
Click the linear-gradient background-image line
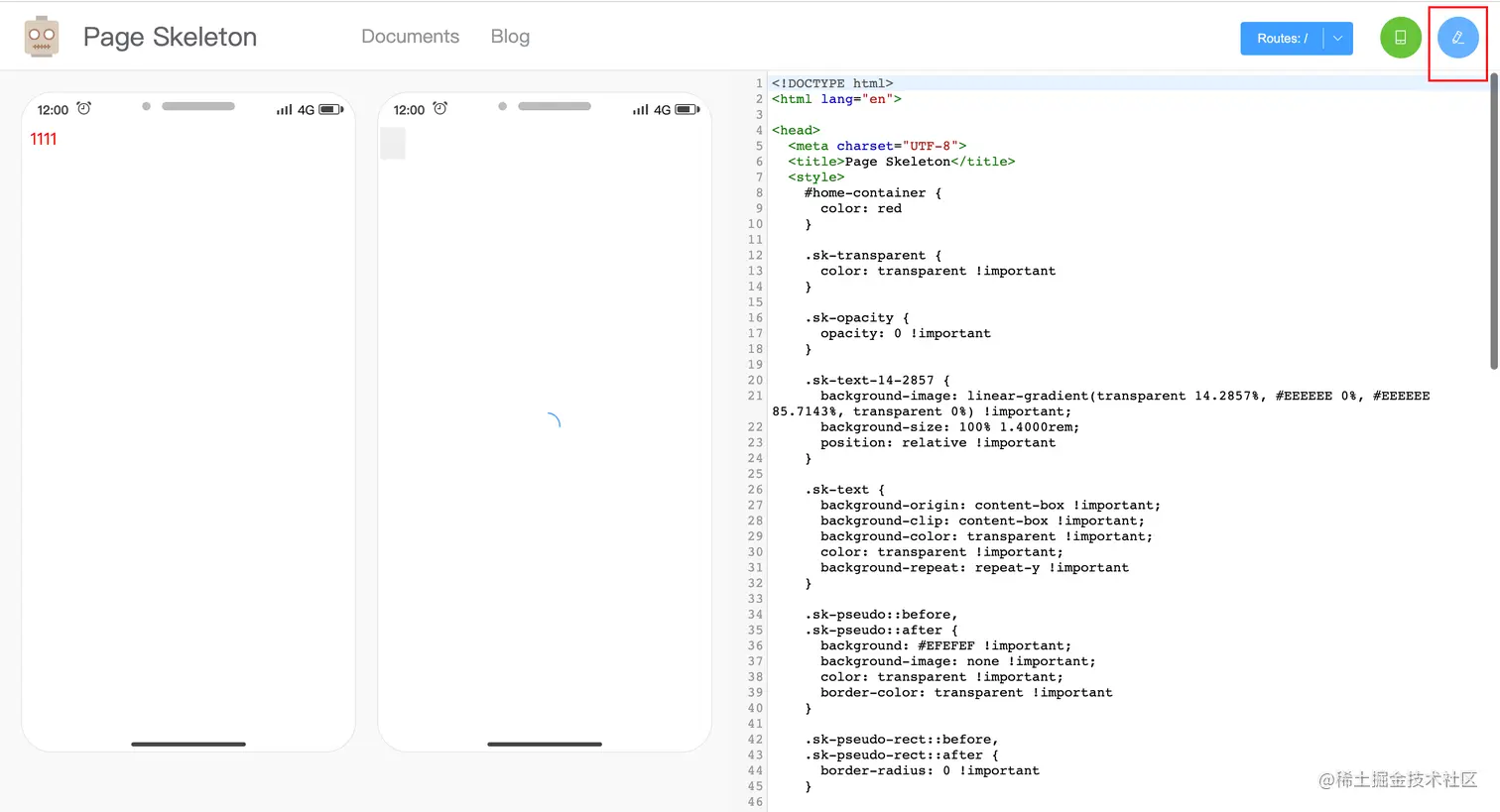pos(1101,404)
